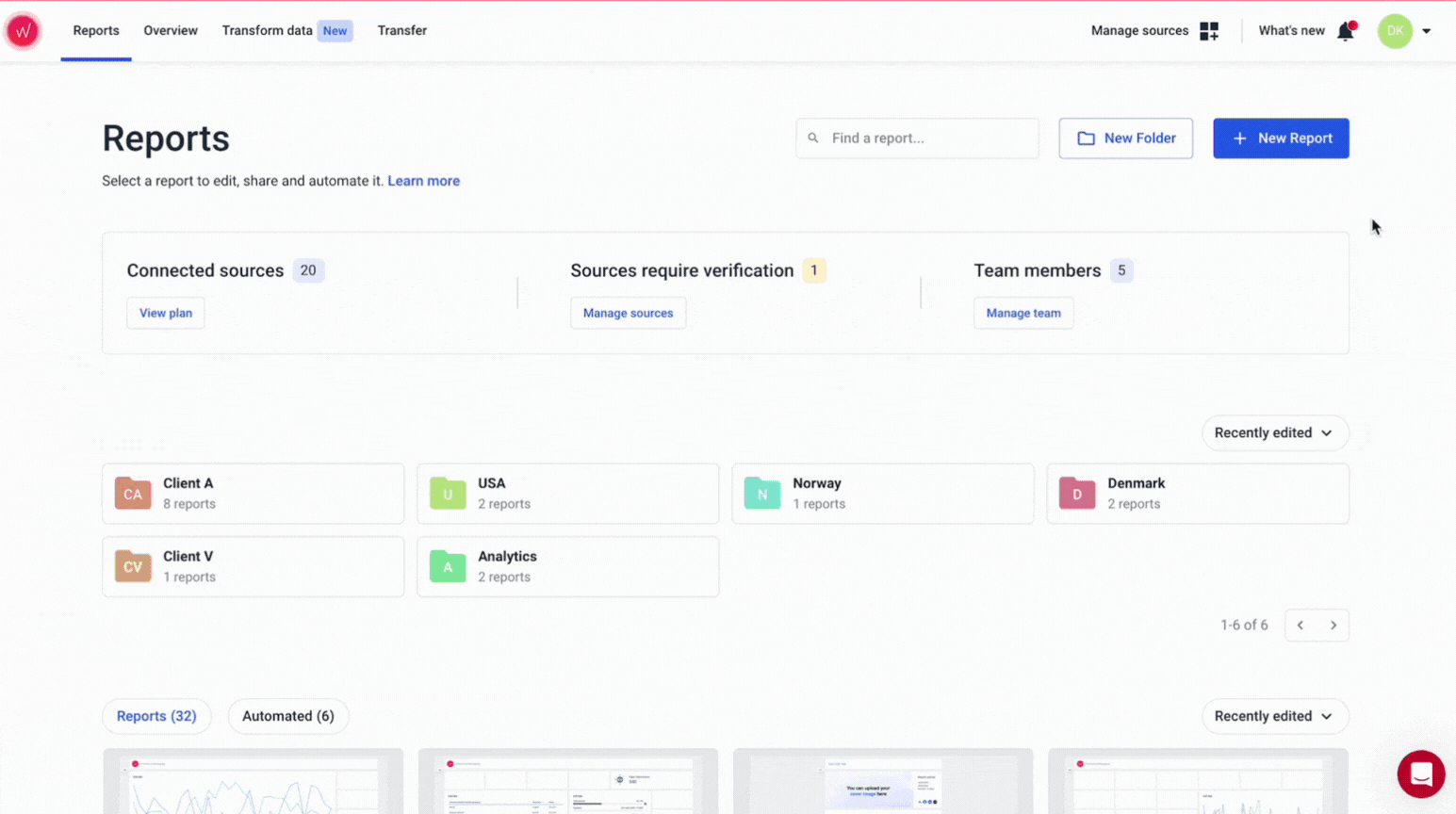
Task: Click the Whatagraph logo
Action: tap(22, 30)
